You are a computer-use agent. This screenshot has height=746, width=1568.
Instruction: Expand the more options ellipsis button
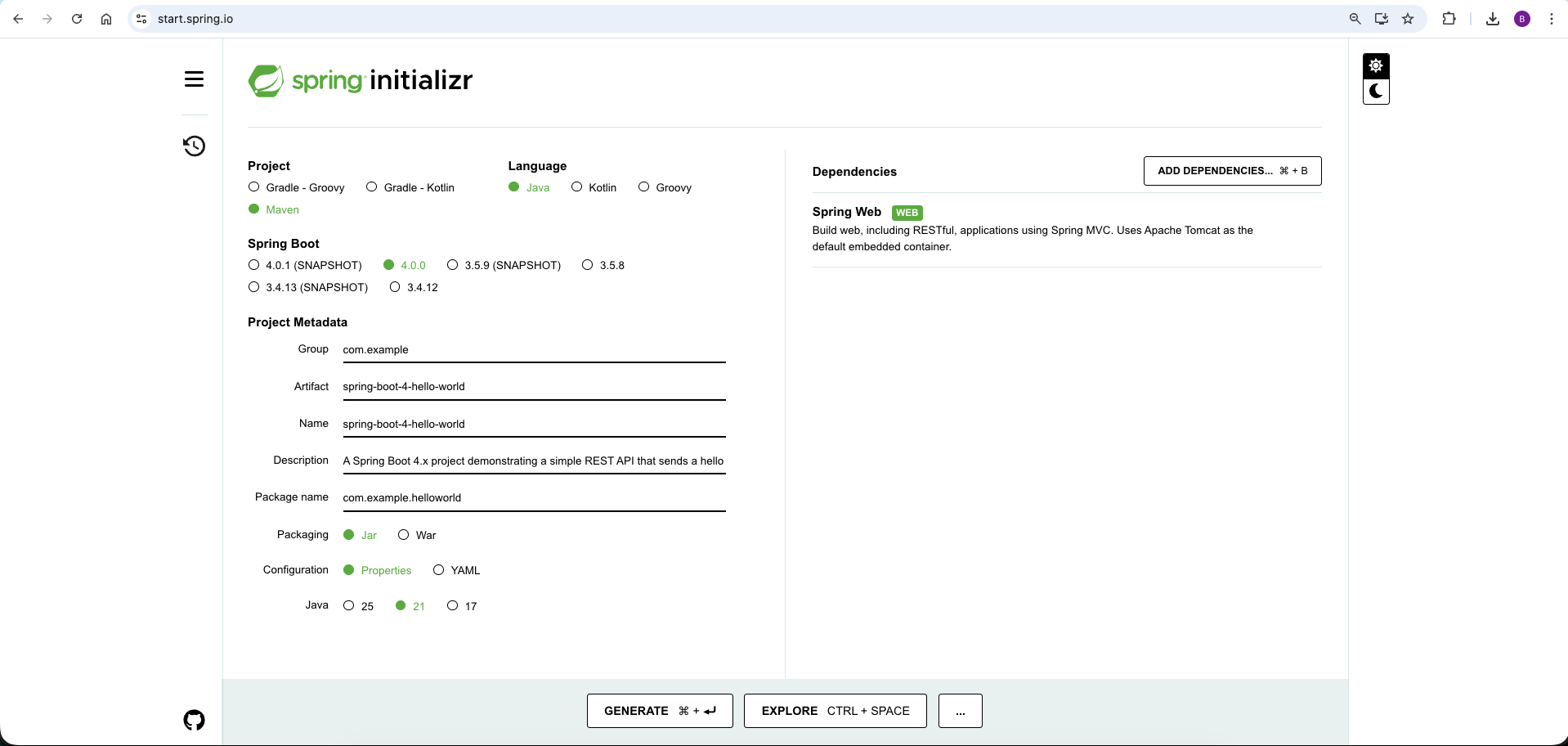point(960,711)
